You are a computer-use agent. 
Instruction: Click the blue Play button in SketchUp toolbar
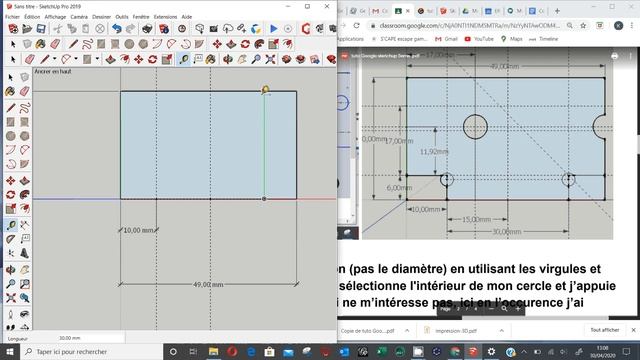[273, 29]
